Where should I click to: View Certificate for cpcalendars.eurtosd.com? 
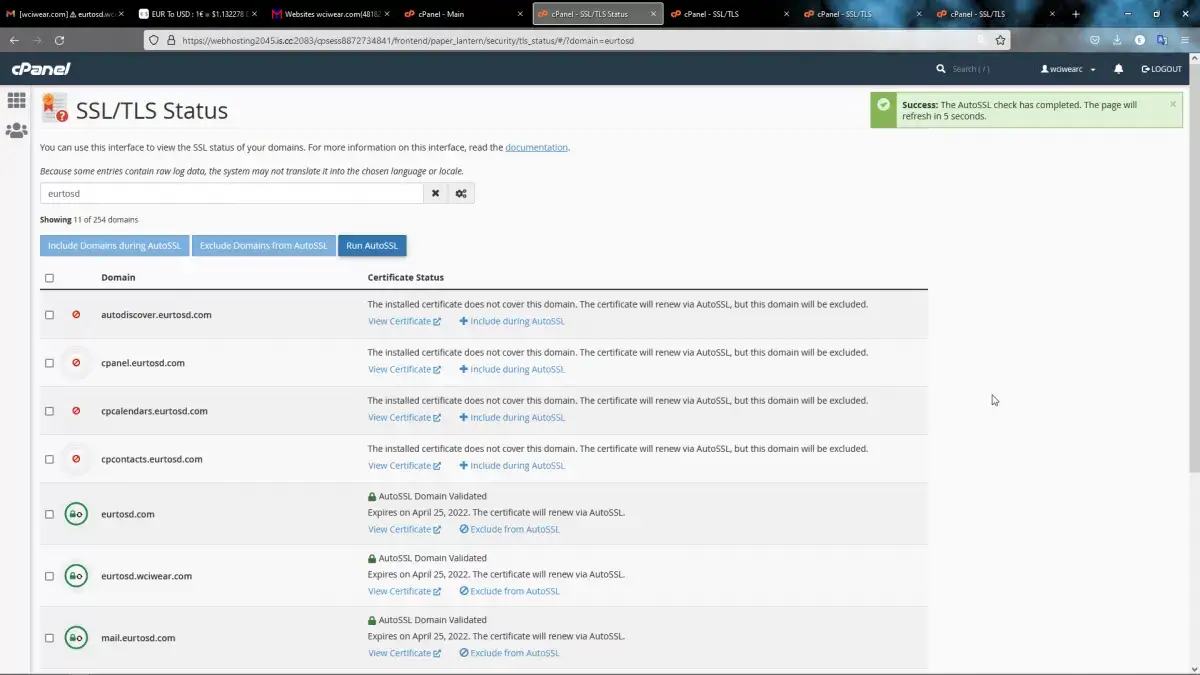pyautogui.click(x=404, y=417)
